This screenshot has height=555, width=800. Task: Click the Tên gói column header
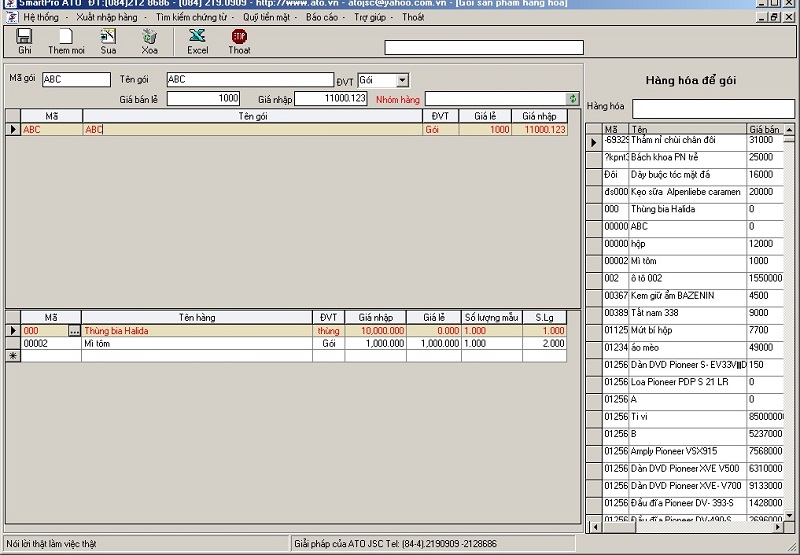click(253, 116)
